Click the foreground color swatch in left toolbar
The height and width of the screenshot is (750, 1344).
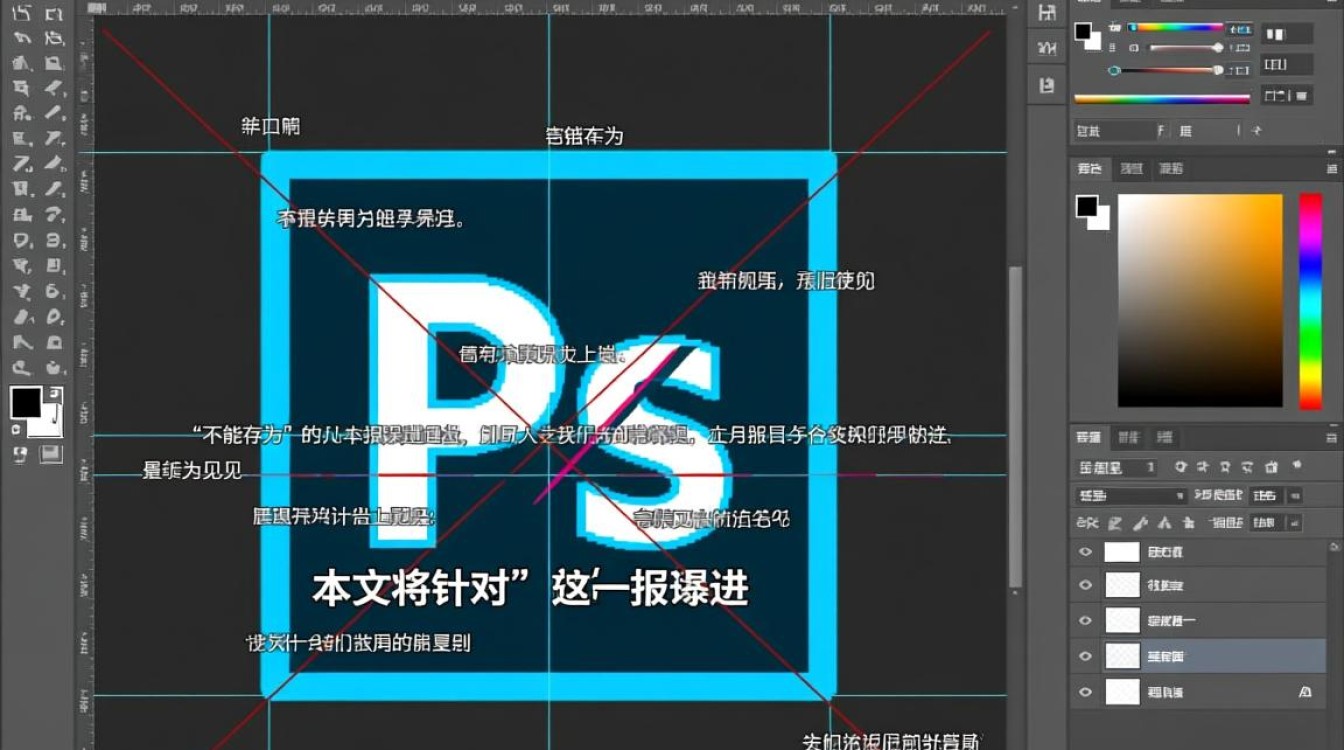pyautogui.click(x=25, y=403)
